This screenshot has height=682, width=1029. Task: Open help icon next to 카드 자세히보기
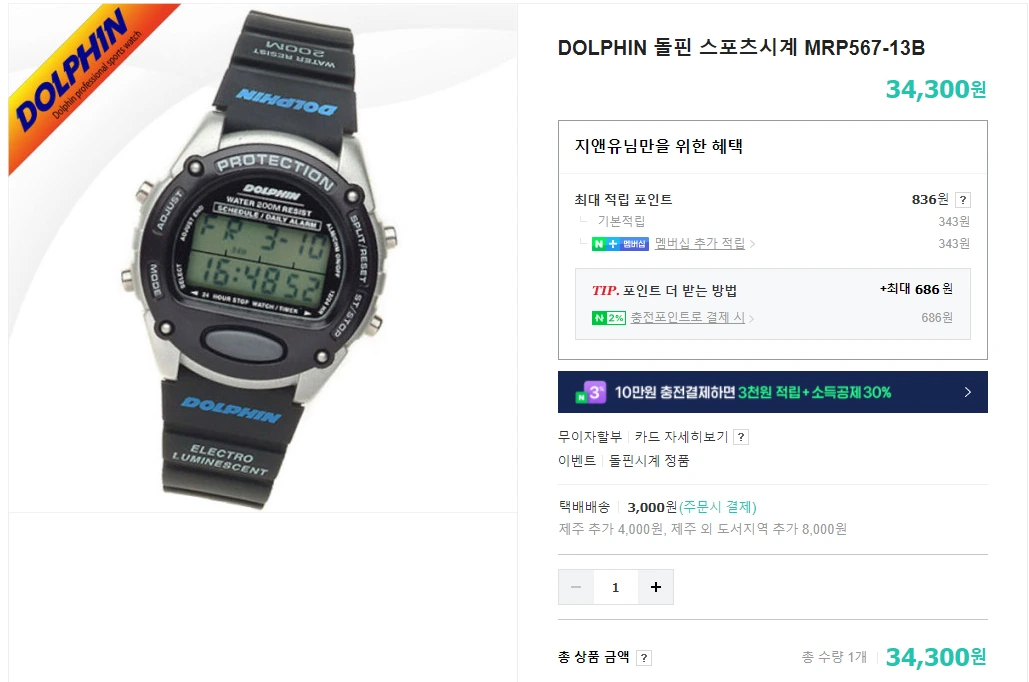point(741,437)
